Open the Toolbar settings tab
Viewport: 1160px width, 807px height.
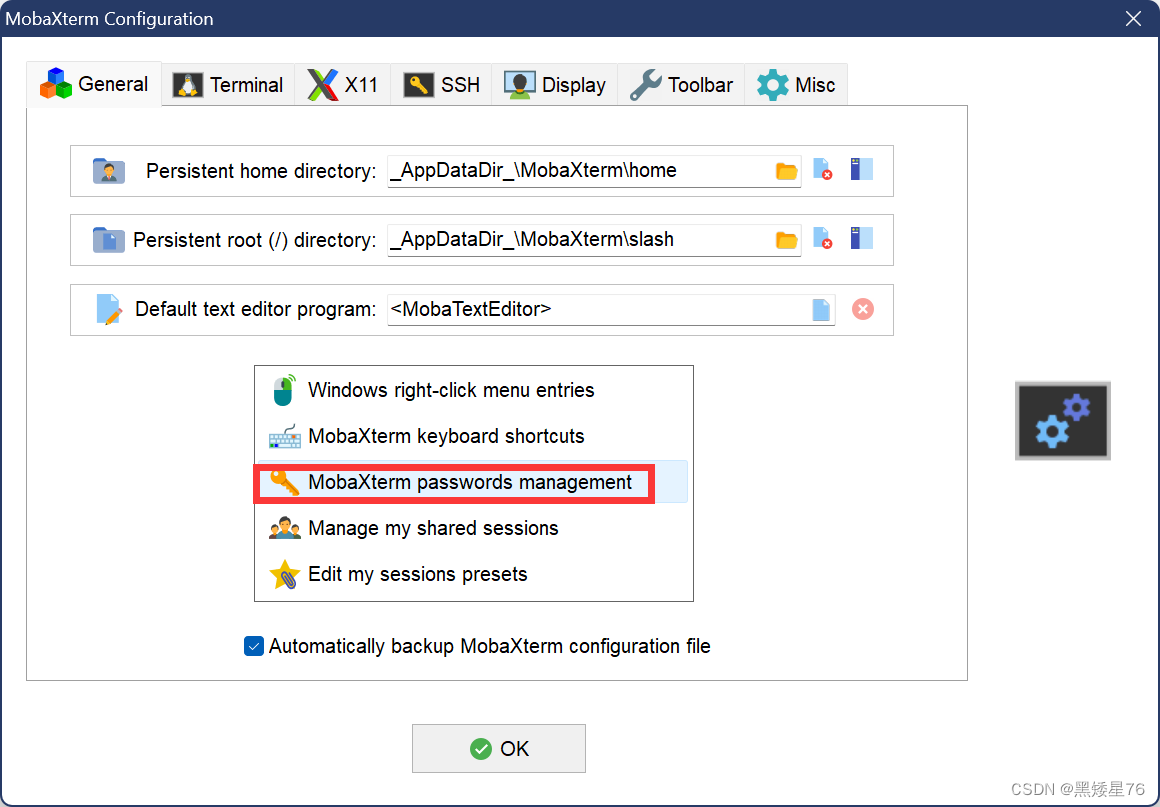click(x=681, y=85)
